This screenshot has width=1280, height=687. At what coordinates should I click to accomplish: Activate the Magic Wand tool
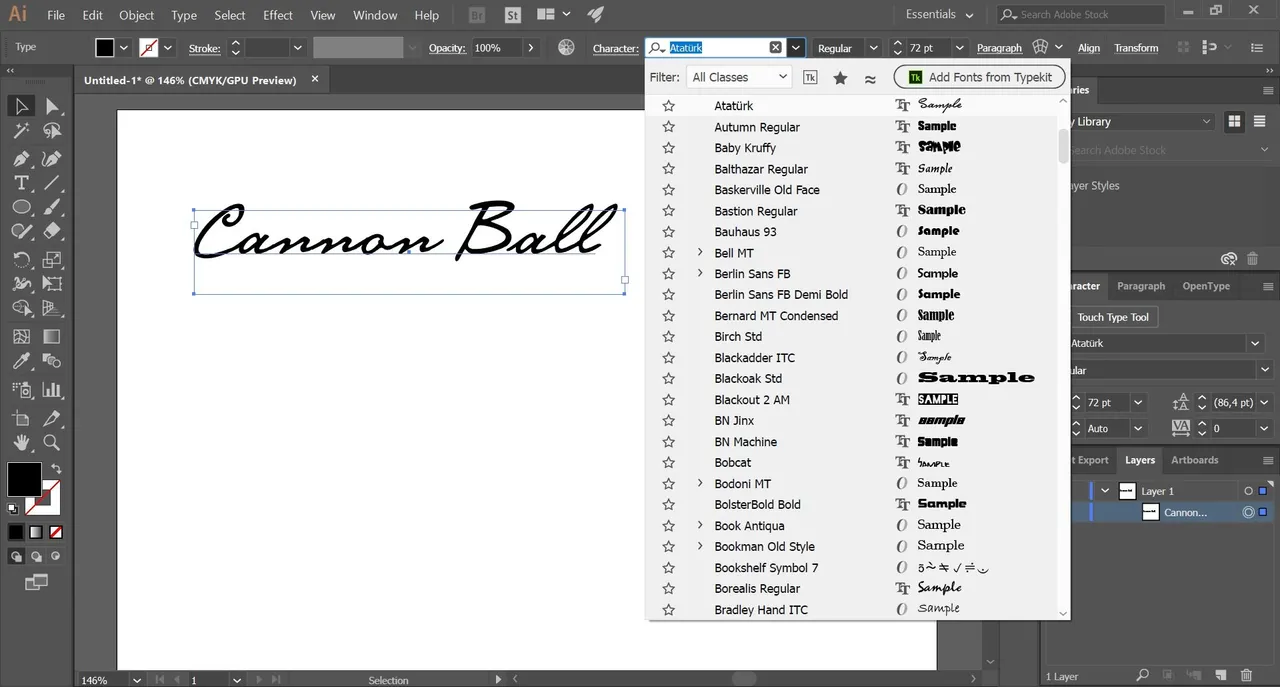pos(21,131)
